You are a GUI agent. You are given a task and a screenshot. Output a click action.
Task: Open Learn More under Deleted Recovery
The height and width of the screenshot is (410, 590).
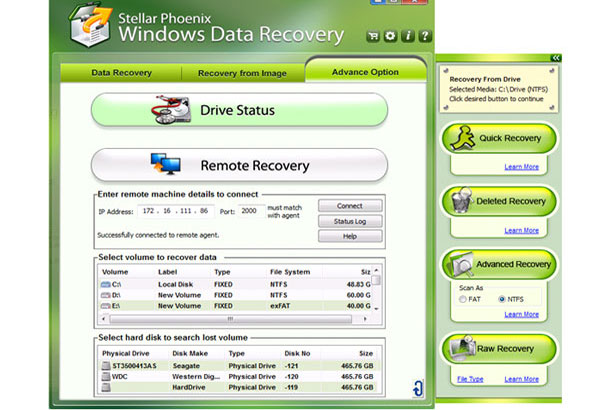(x=522, y=230)
